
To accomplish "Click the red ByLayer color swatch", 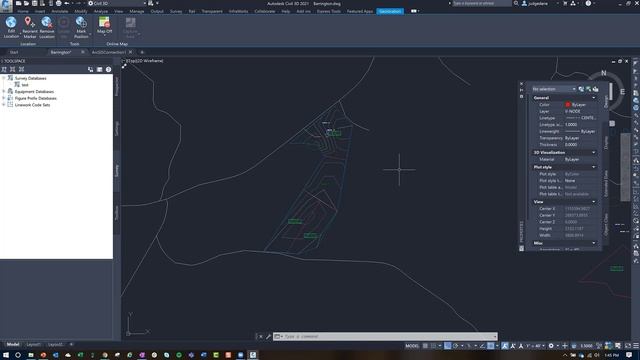I will [567, 104].
